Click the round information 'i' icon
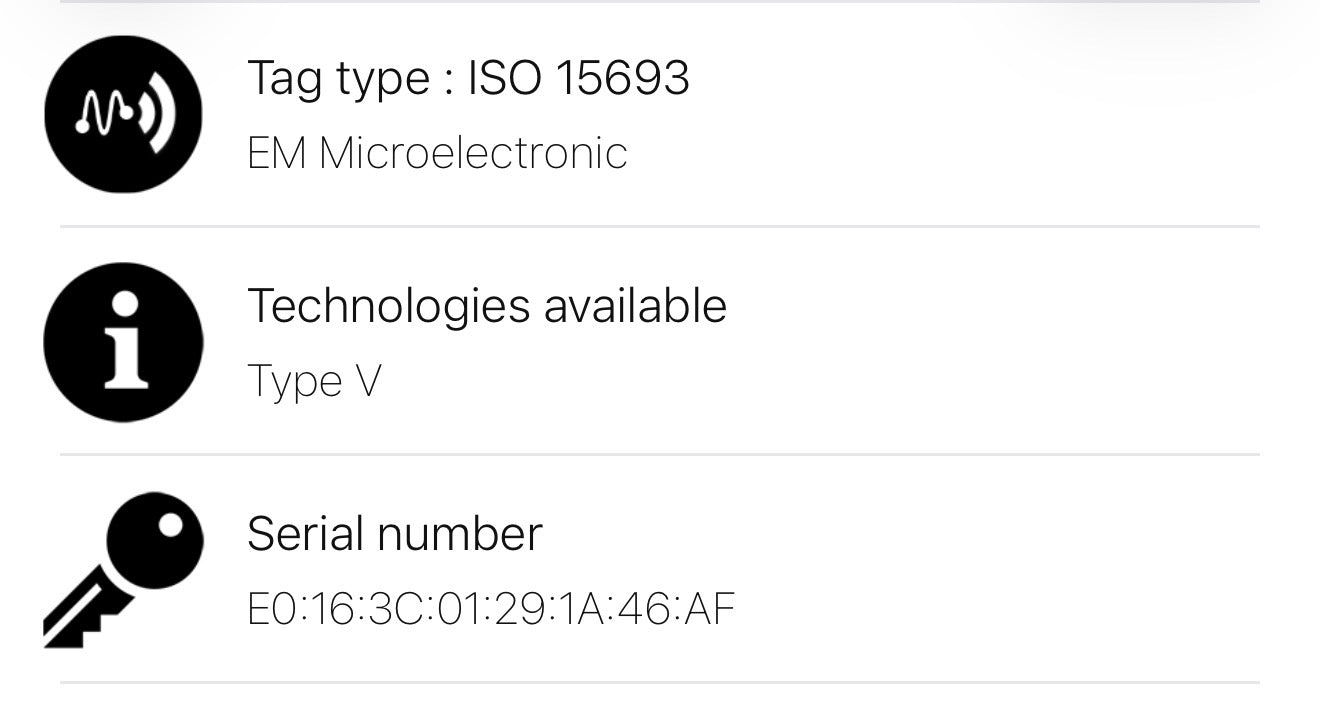Screen dimensions: 1320x706 123,342
